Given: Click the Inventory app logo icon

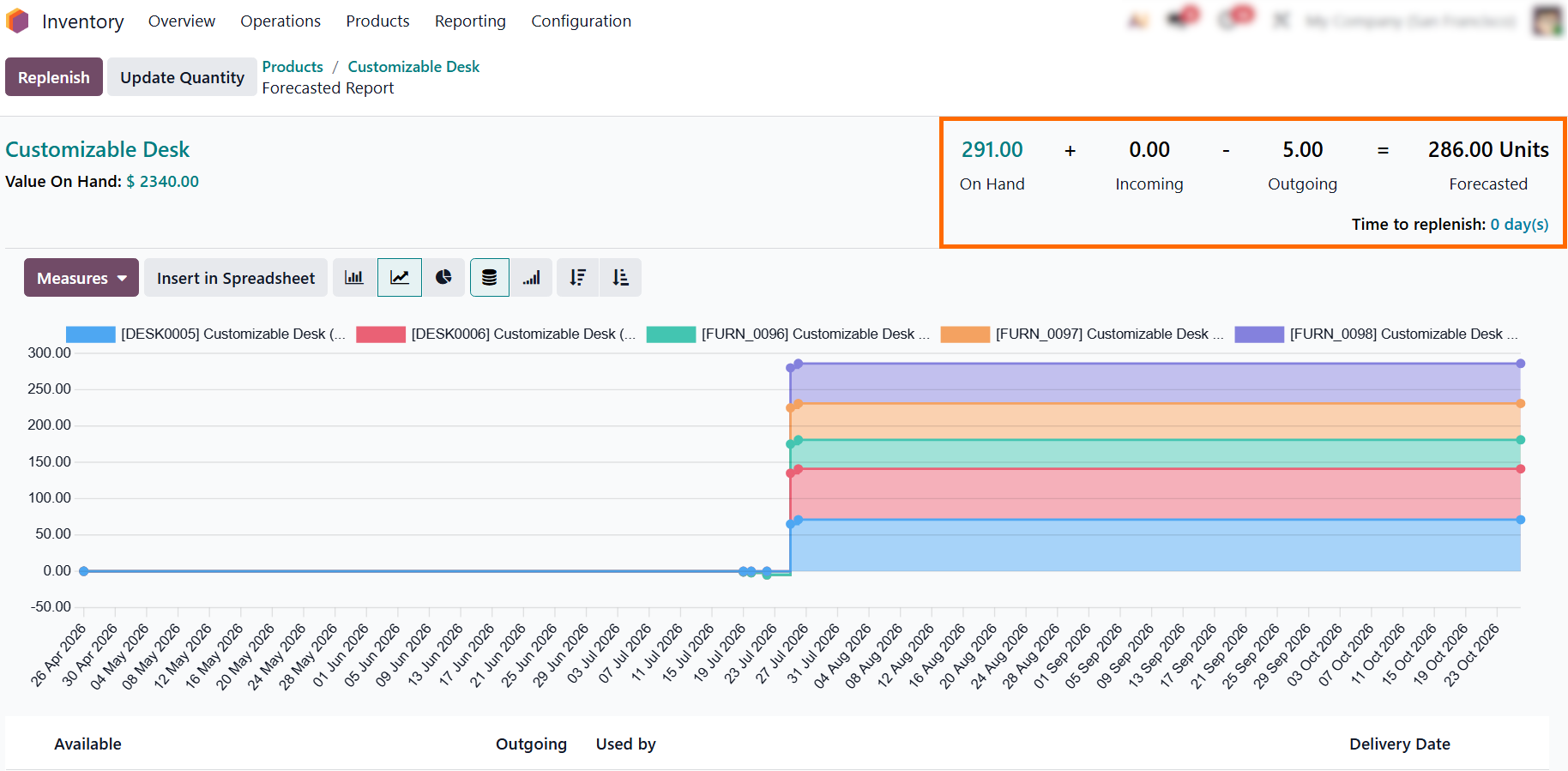Looking at the screenshot, I should [x=18, y=21].
